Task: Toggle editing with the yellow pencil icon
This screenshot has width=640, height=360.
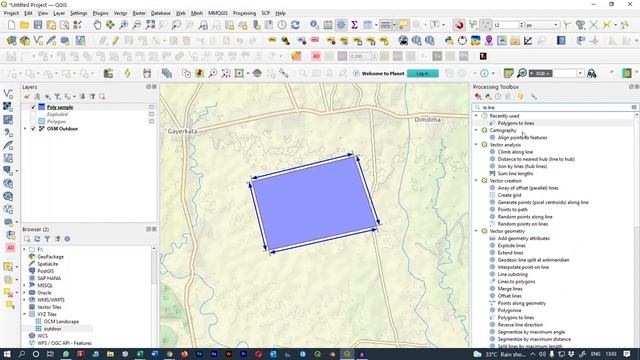Action: 116,41
